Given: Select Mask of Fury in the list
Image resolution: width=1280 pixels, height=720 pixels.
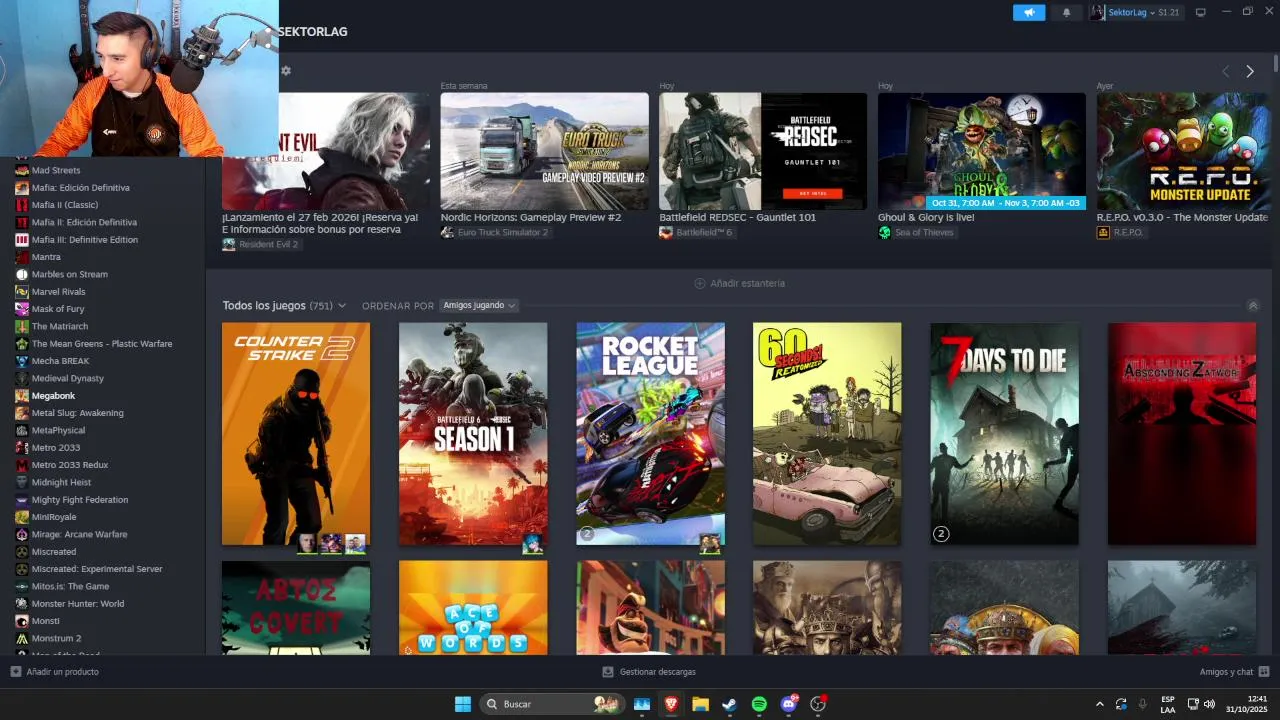Looking at the screenshot, I should (58, 309).
